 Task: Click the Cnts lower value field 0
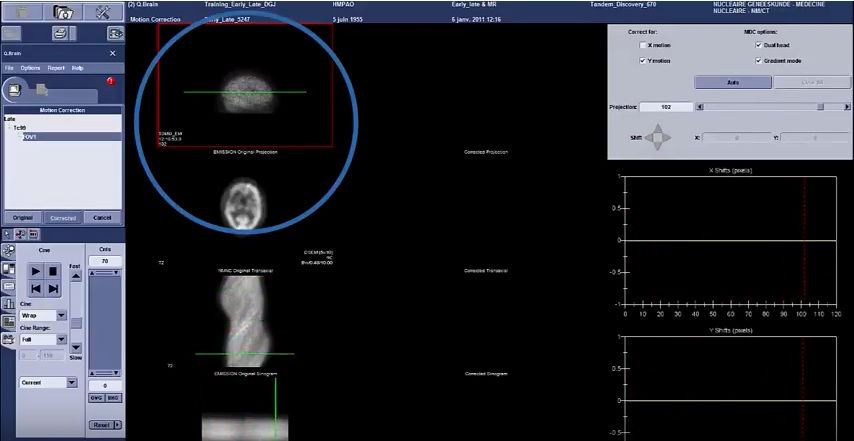pos(105,385)
